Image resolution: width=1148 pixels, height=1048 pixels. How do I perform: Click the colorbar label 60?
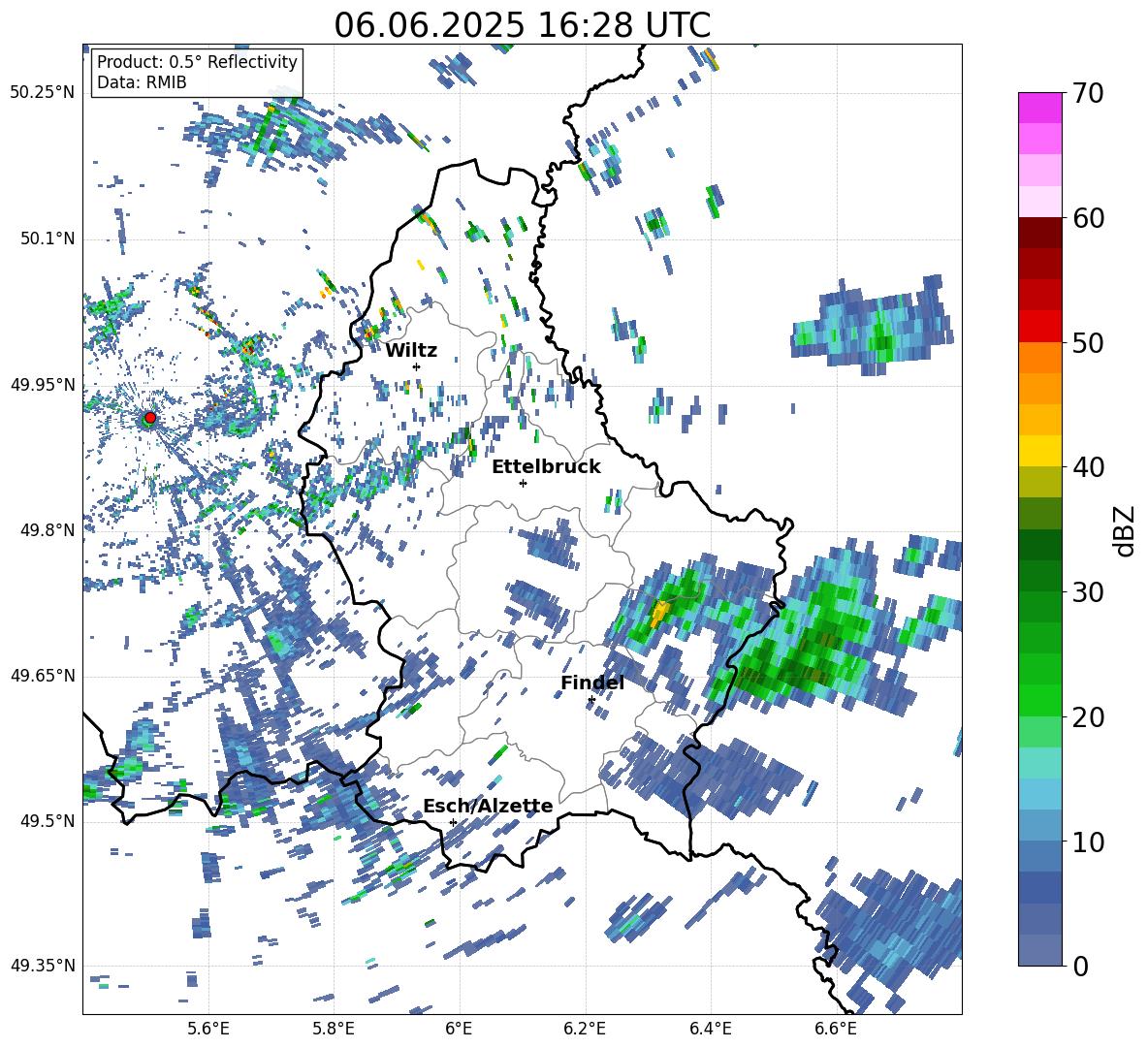click(x=1087, y=218)
